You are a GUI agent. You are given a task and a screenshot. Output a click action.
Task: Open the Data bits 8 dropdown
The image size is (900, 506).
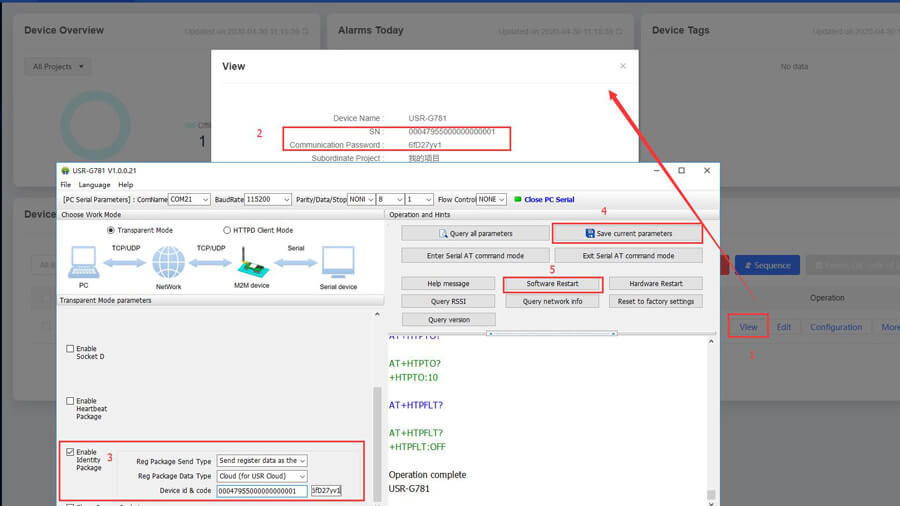point(390,199)
